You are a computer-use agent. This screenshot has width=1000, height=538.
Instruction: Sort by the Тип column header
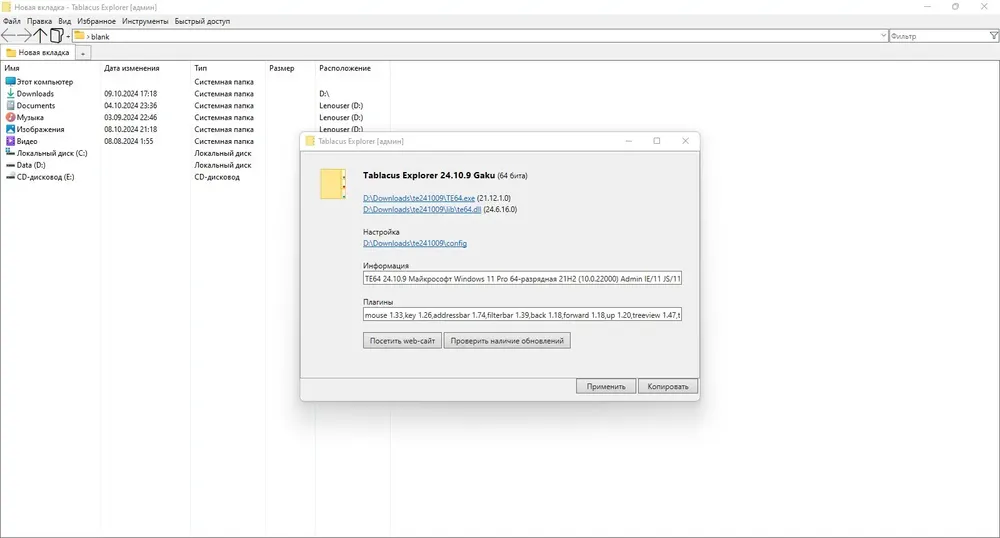coord(200,68)
